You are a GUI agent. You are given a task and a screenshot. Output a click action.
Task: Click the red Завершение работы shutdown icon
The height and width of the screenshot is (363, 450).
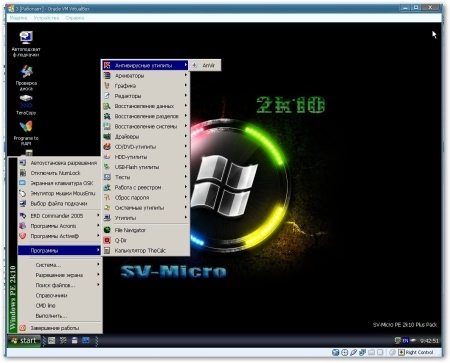[23, 328]
